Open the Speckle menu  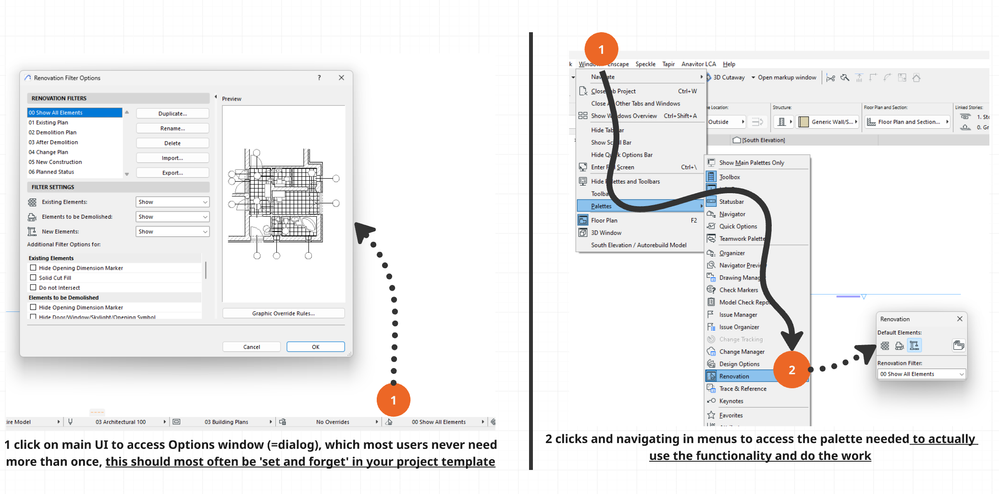click(645, 64)
